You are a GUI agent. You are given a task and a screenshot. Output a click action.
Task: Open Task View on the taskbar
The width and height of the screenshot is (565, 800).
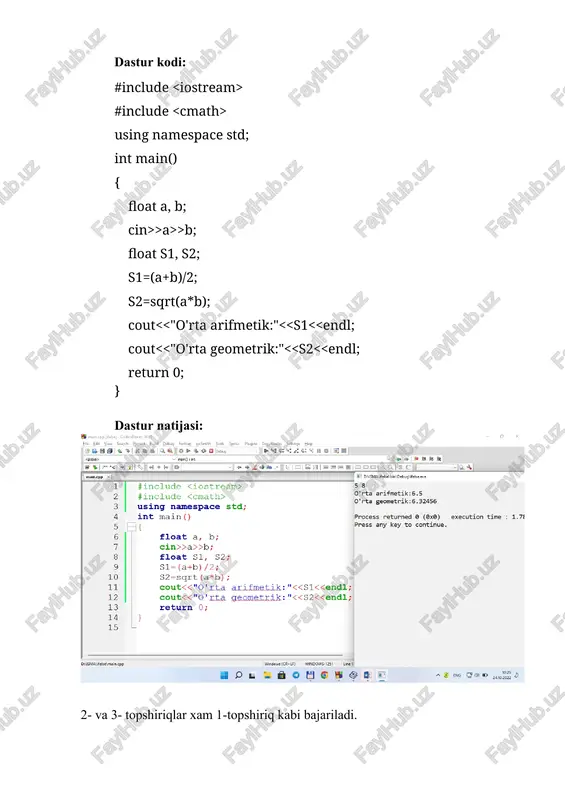pyautogui.click(x=252, y=676)
